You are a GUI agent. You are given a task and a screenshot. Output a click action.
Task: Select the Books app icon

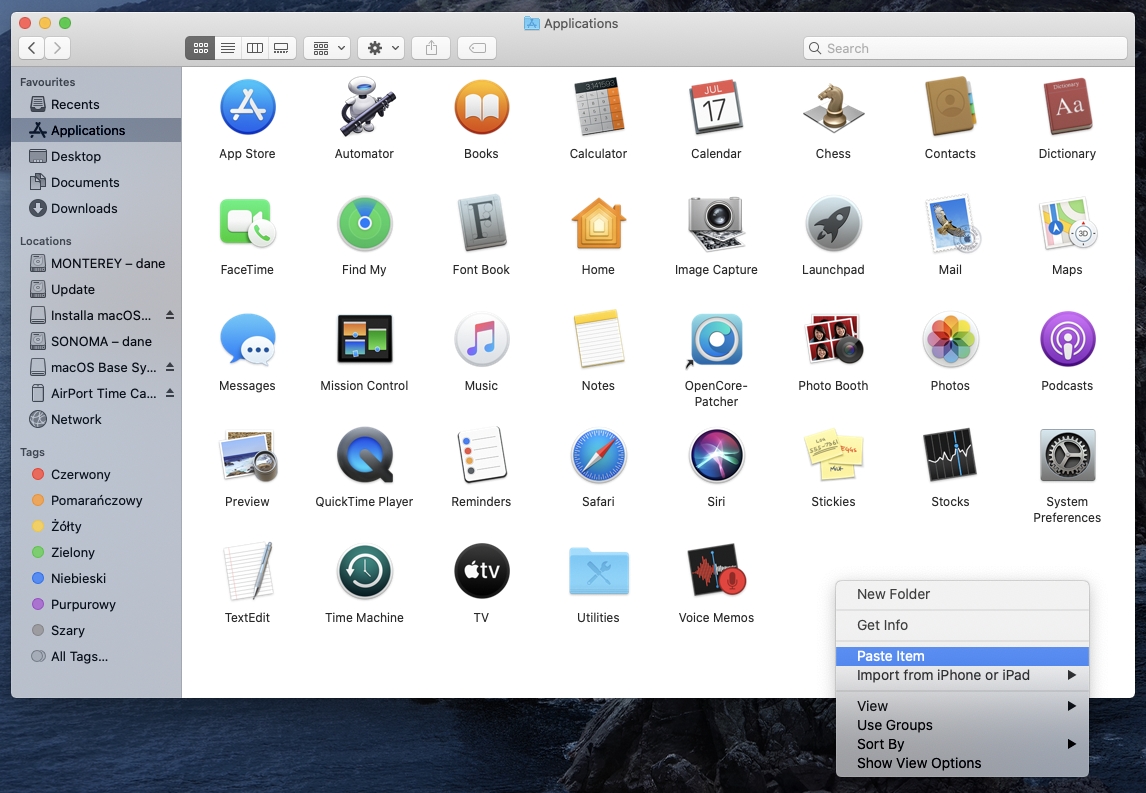click(482, 107)
